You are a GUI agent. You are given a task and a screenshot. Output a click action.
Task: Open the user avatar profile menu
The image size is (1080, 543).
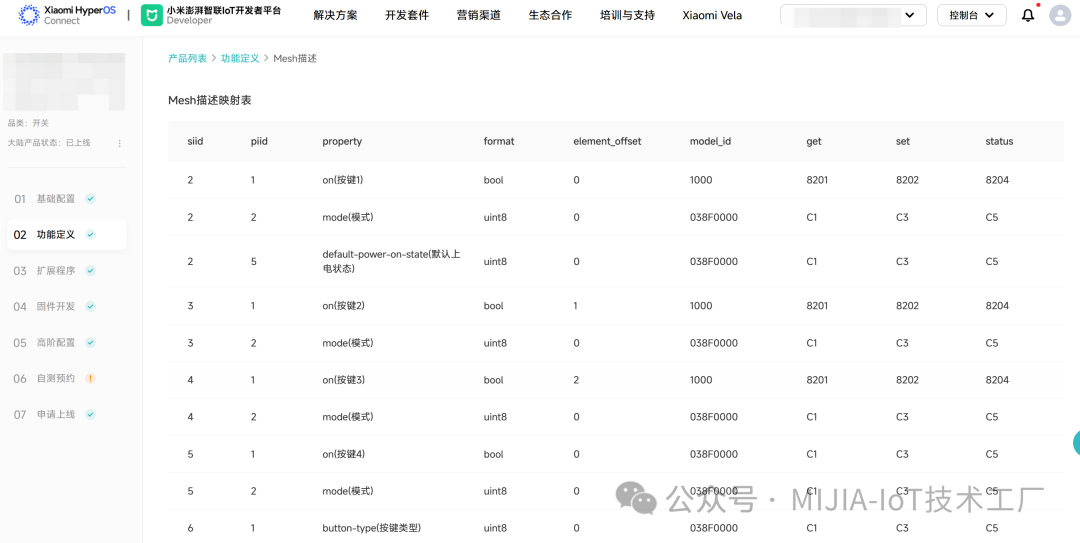click(x=1060, y=15)
